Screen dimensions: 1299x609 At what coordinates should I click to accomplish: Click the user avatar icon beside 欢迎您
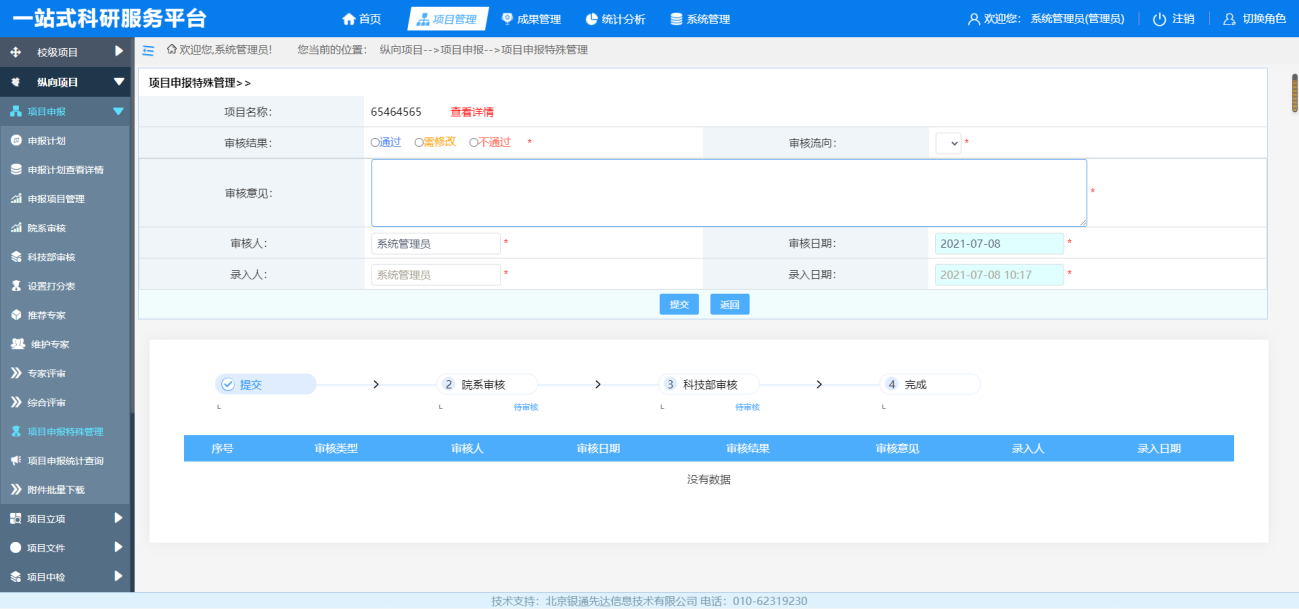[x=974, y=19]
